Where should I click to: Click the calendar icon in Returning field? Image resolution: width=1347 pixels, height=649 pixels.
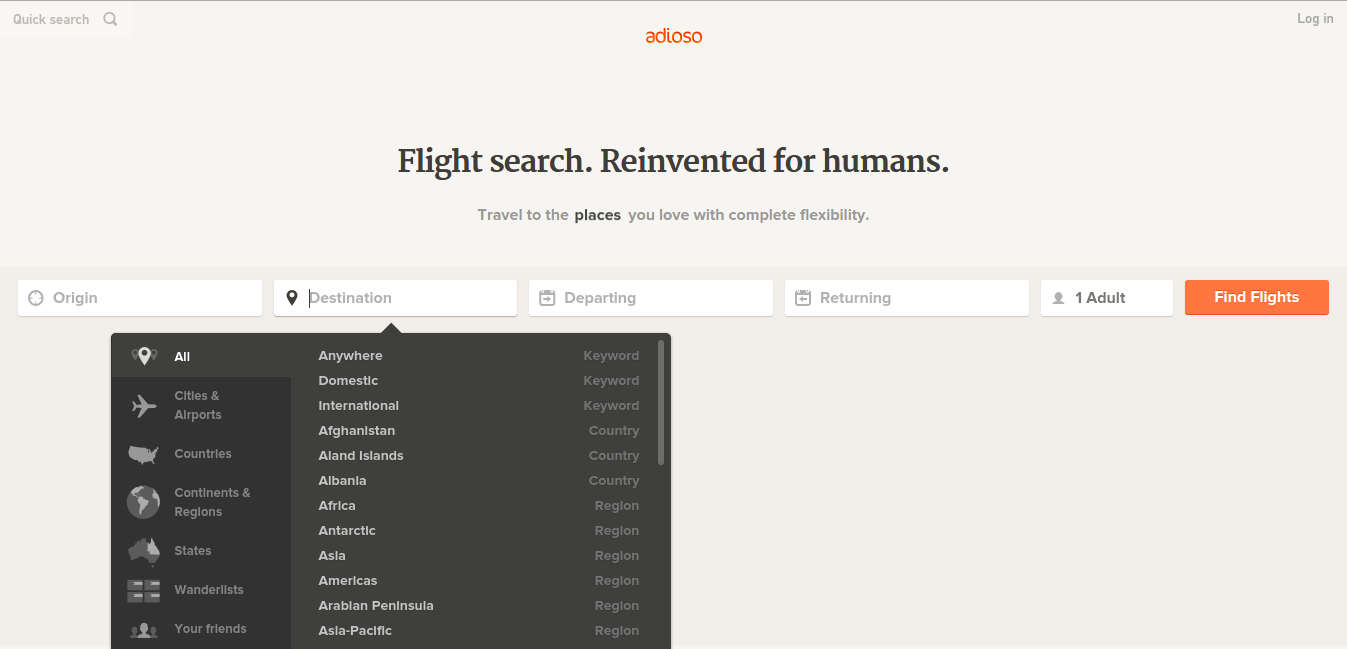coord(803,298)
